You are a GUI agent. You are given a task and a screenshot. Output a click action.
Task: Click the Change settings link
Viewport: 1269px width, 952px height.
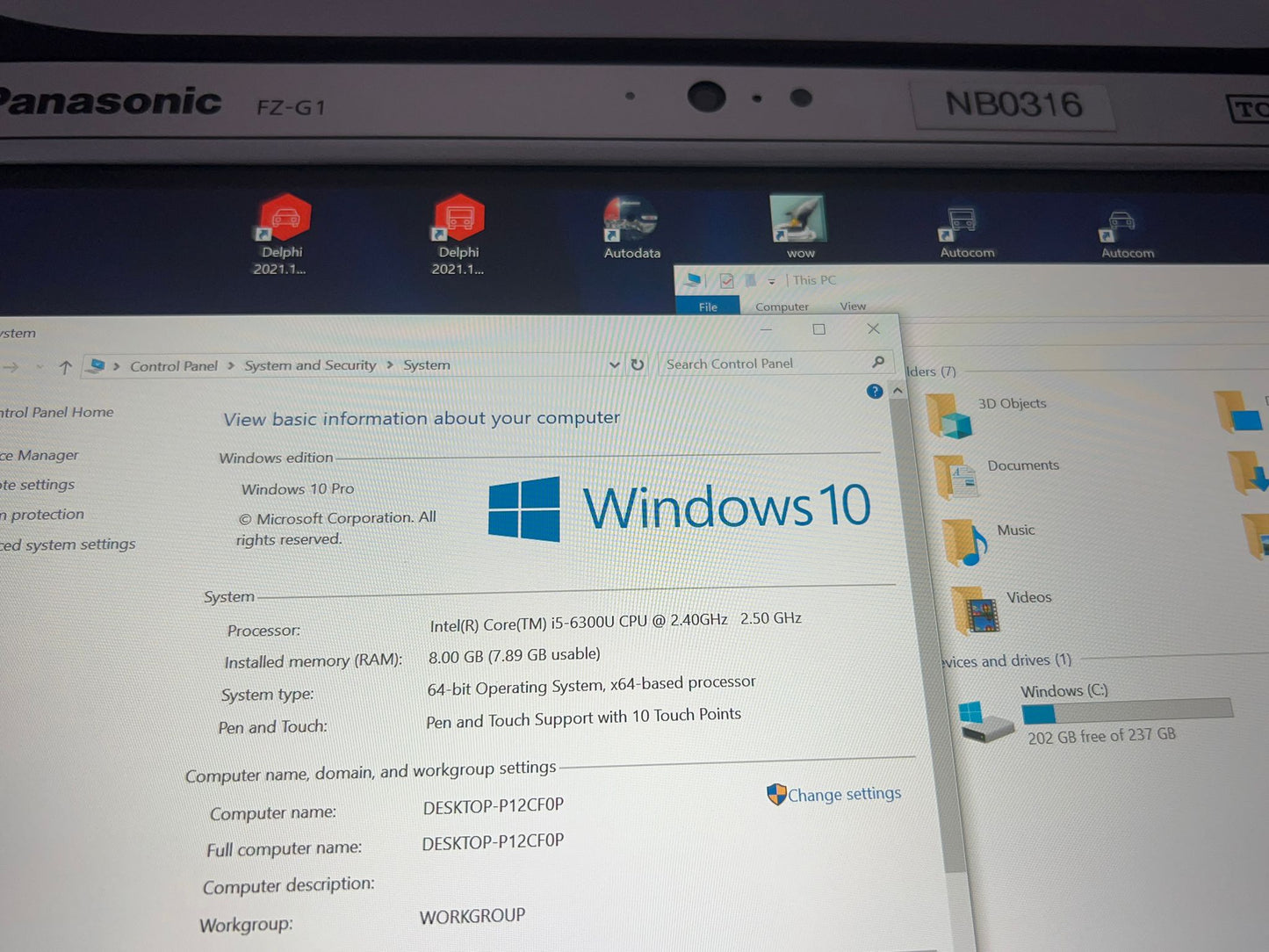tap(843, 794)
